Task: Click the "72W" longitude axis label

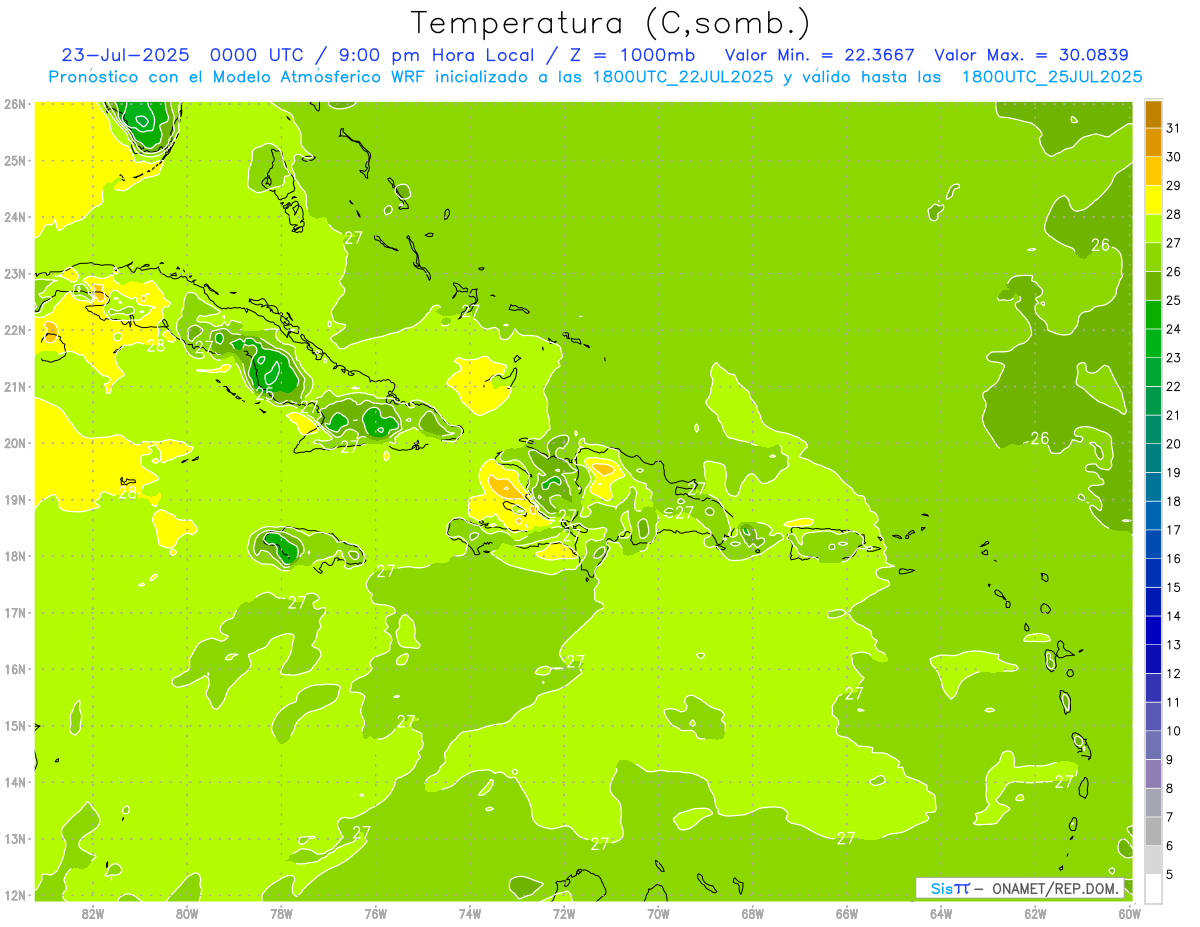Action: (x=564, y=913)
